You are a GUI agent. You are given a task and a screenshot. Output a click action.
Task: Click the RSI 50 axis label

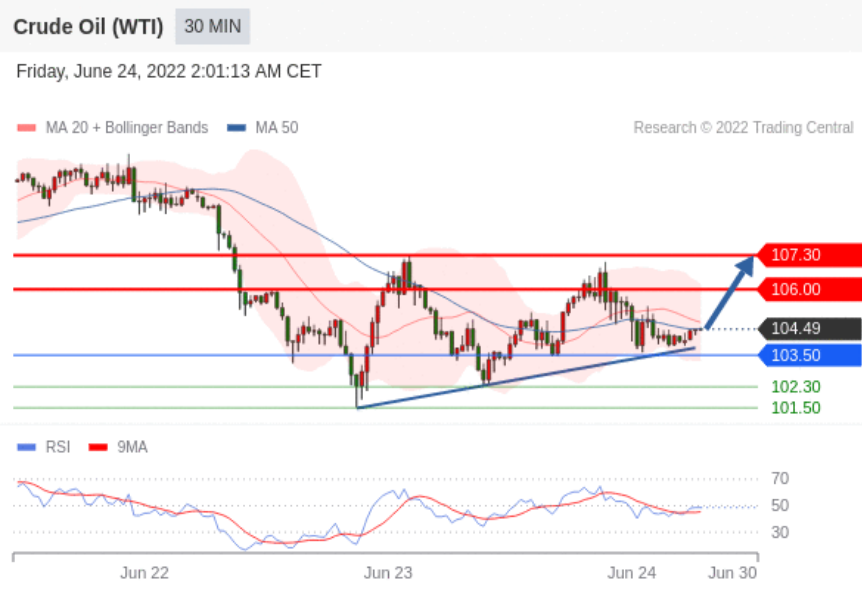coord(780,506)
